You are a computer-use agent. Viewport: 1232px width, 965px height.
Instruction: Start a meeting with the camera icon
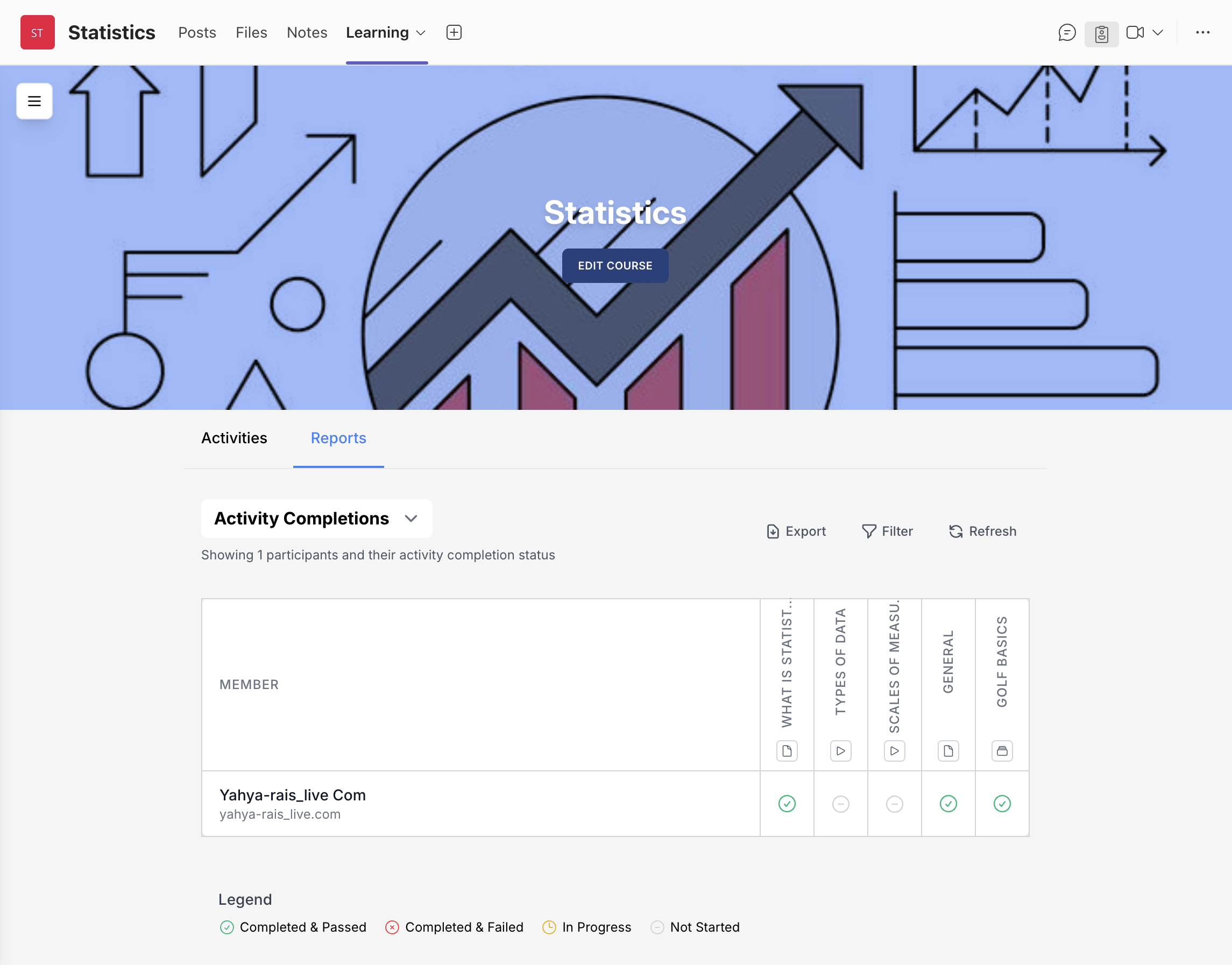(x=1134, y=33)
